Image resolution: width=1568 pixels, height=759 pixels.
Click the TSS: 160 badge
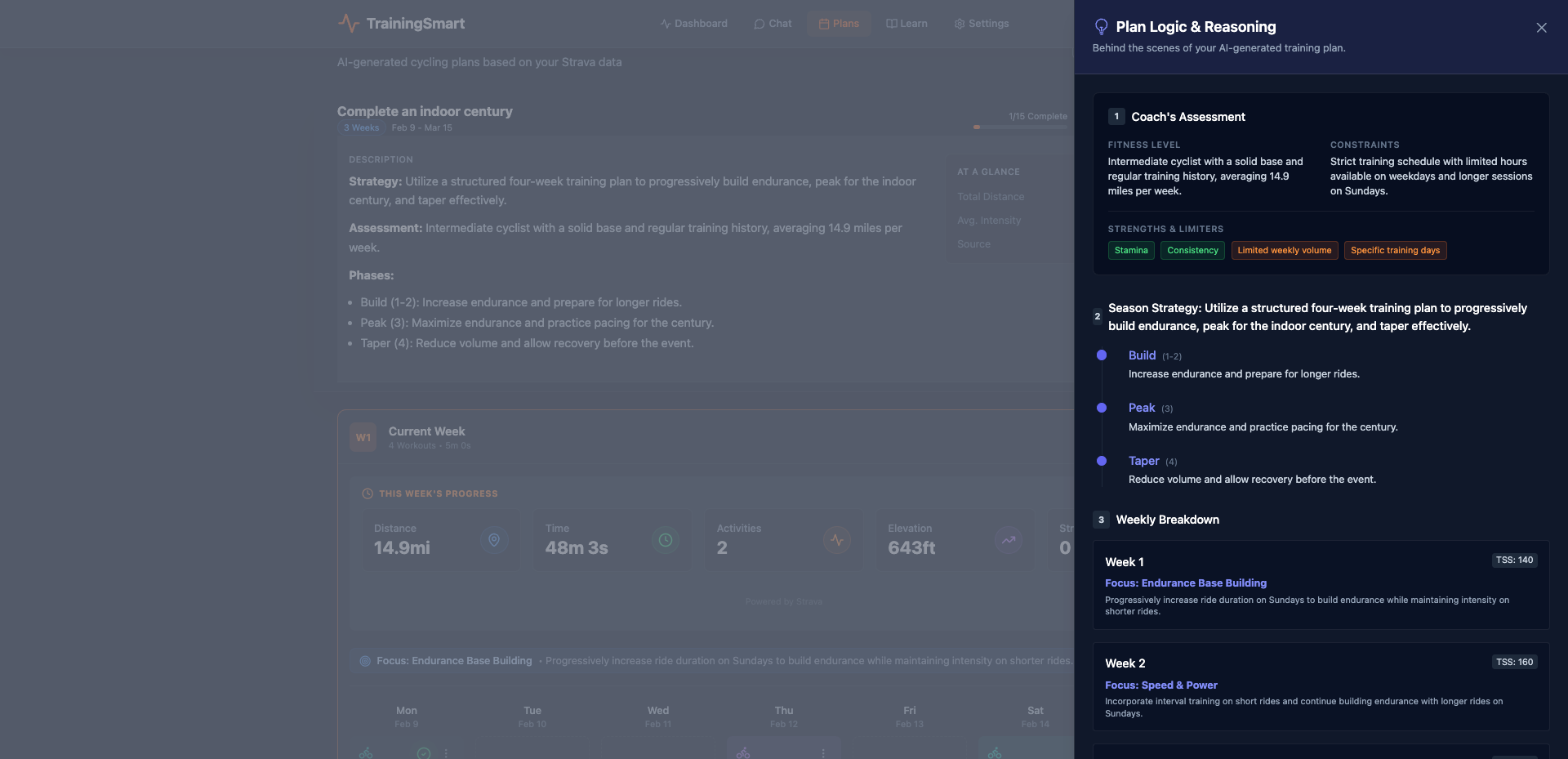[x=1515, y=662]
